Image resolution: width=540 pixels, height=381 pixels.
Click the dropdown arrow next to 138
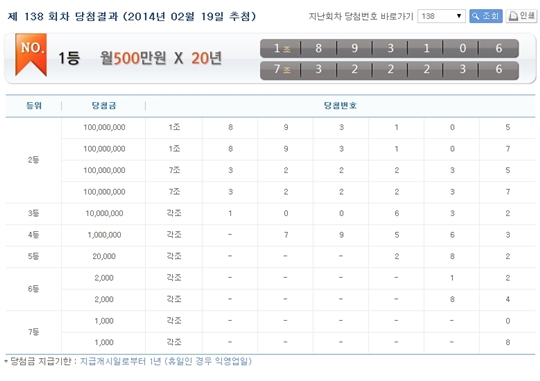pyautogui.click(x=459, y=16)
